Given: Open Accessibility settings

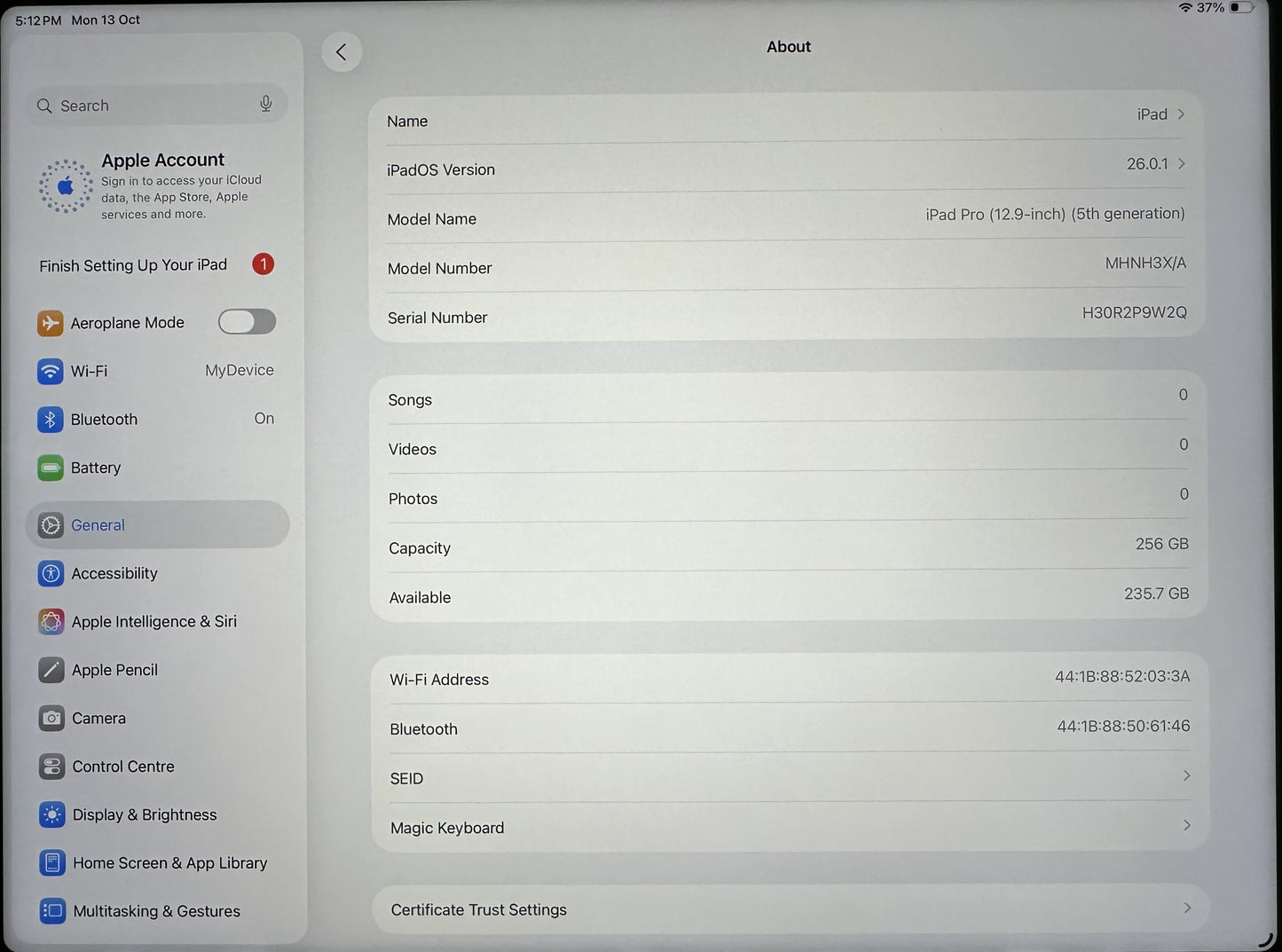Looking at the screenshot, I should (x=114, y=574).
